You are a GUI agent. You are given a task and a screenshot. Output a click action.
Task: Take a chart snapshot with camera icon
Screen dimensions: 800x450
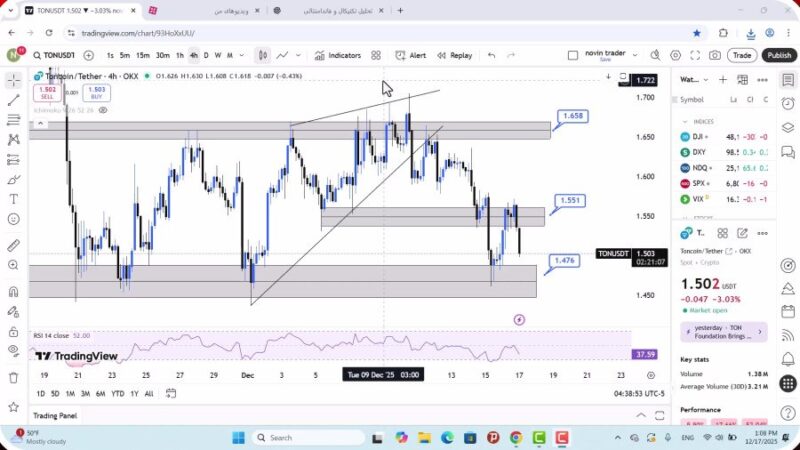[716, 56]
